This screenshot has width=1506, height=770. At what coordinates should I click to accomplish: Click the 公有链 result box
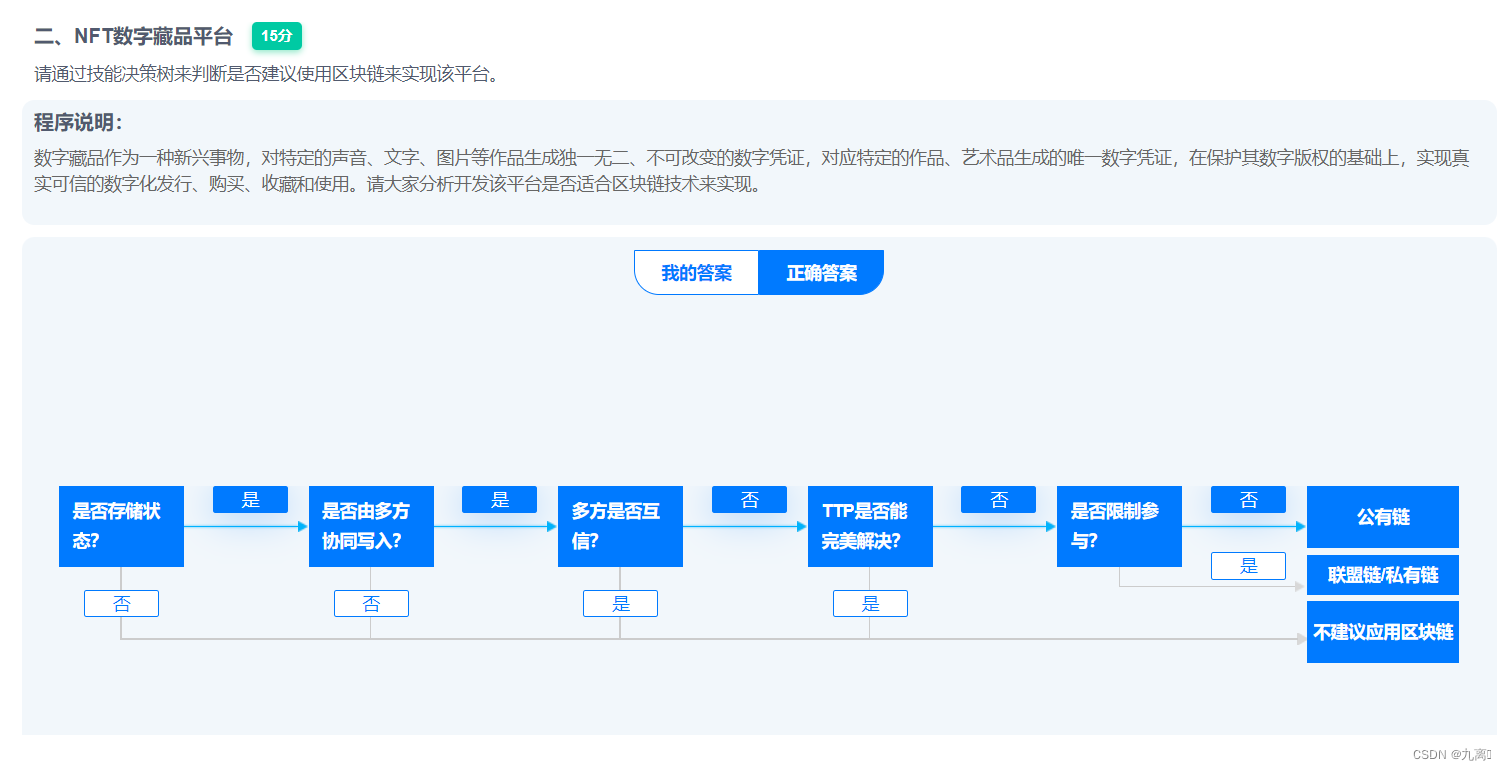(1382, 517)
